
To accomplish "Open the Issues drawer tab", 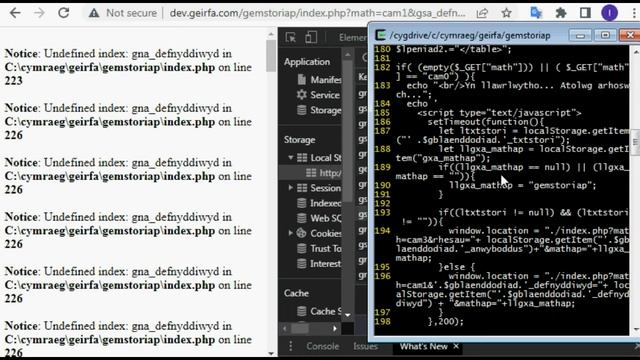I will coord(365,346).
